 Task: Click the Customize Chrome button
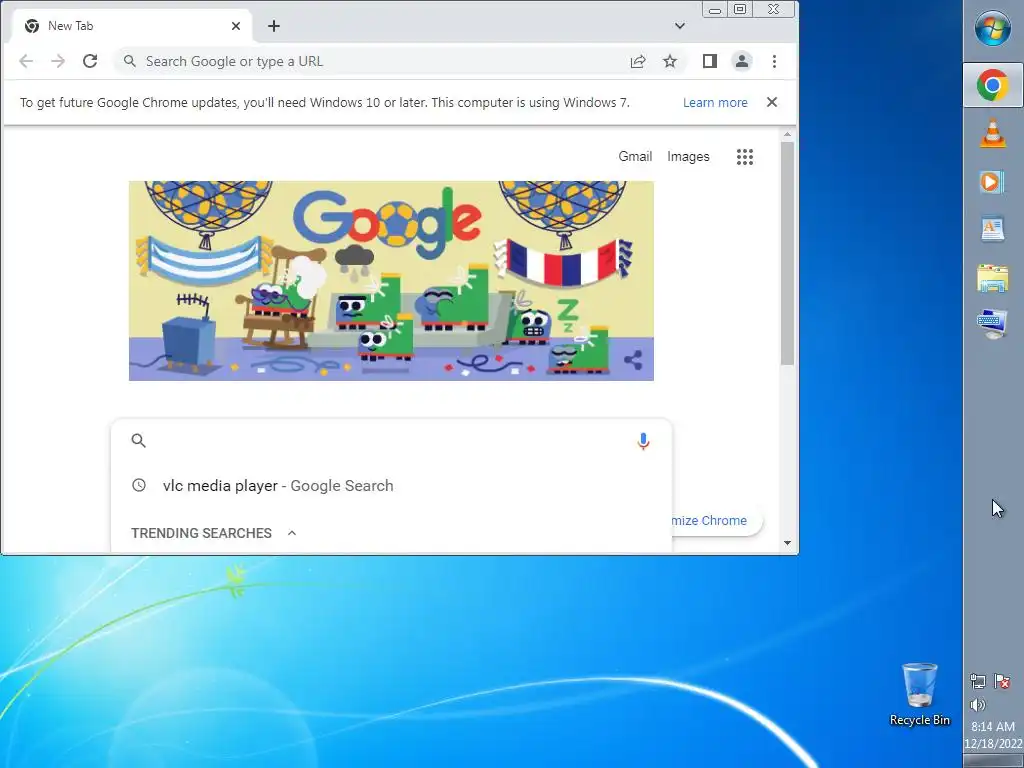coord(716,520)
